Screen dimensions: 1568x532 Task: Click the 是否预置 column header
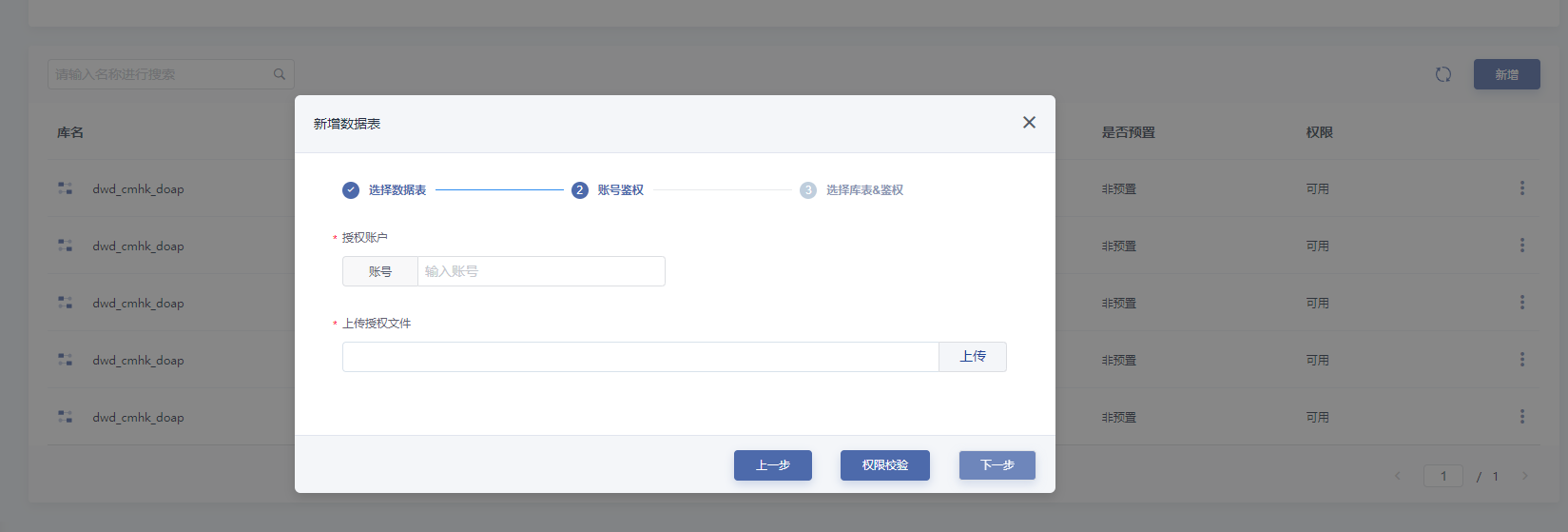[1129, 132]
